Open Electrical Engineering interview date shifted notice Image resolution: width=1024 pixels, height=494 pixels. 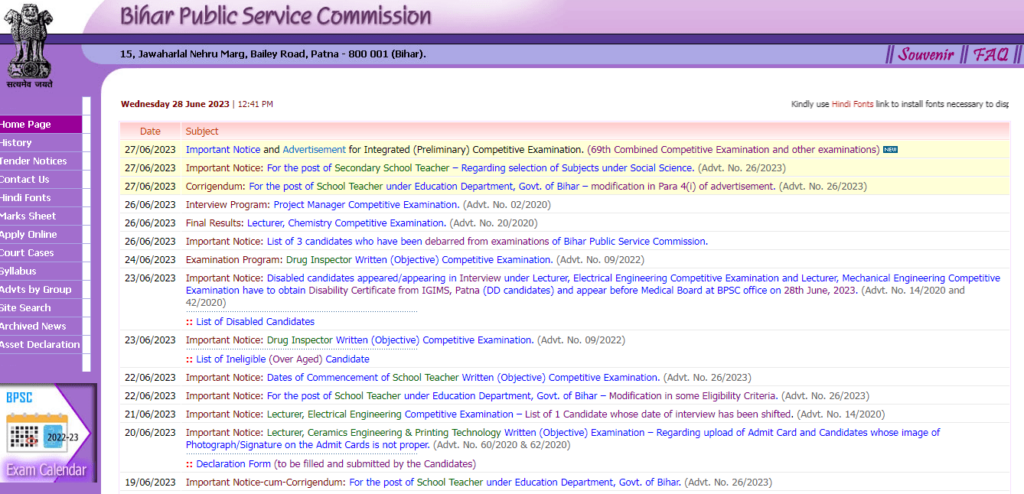[530, 414]
